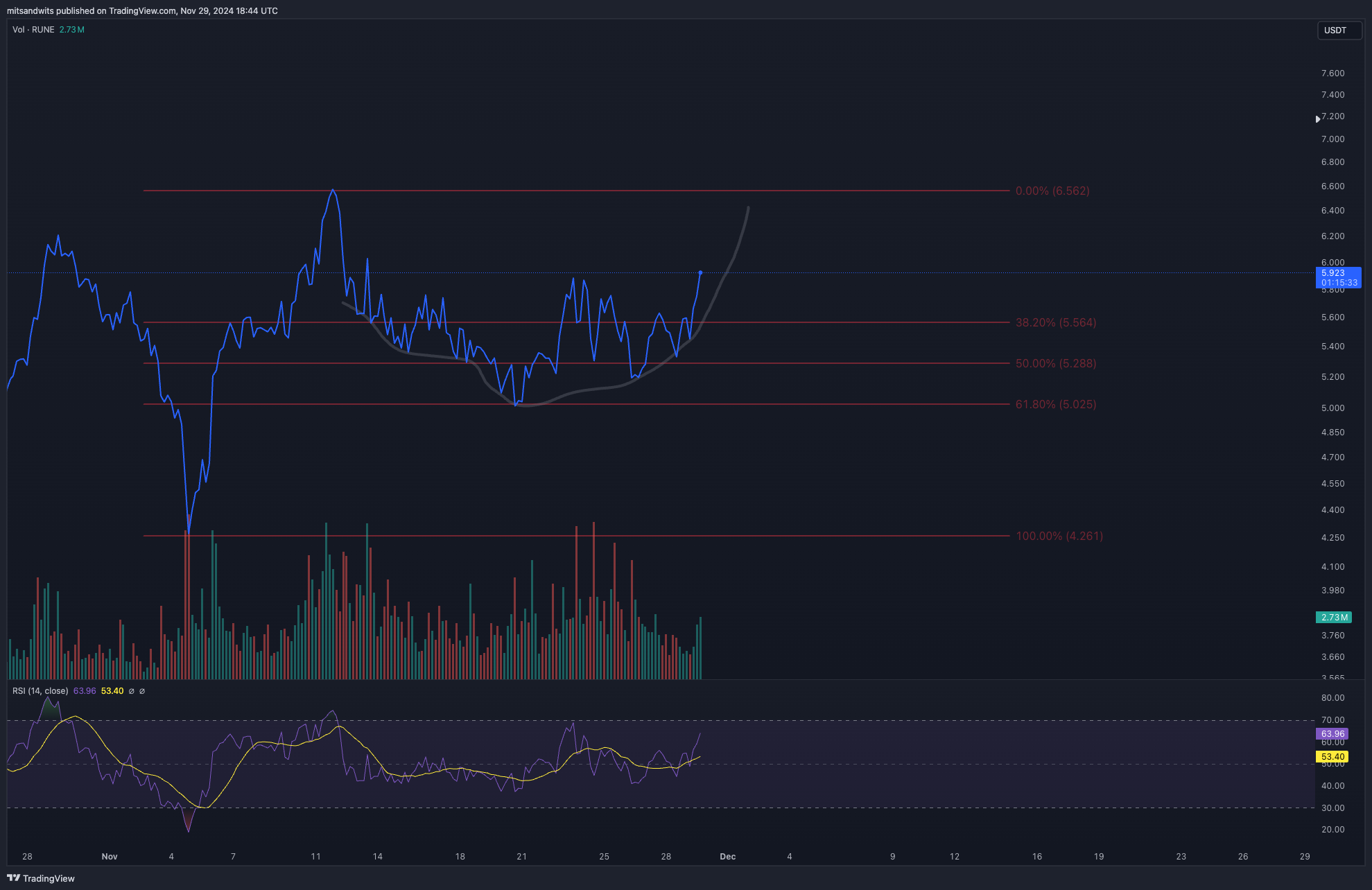Click the 5.400 price axis label

(1333, 347)
